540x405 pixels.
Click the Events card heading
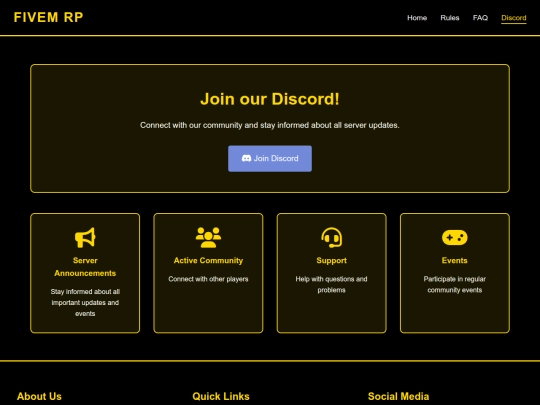point(455,261)
